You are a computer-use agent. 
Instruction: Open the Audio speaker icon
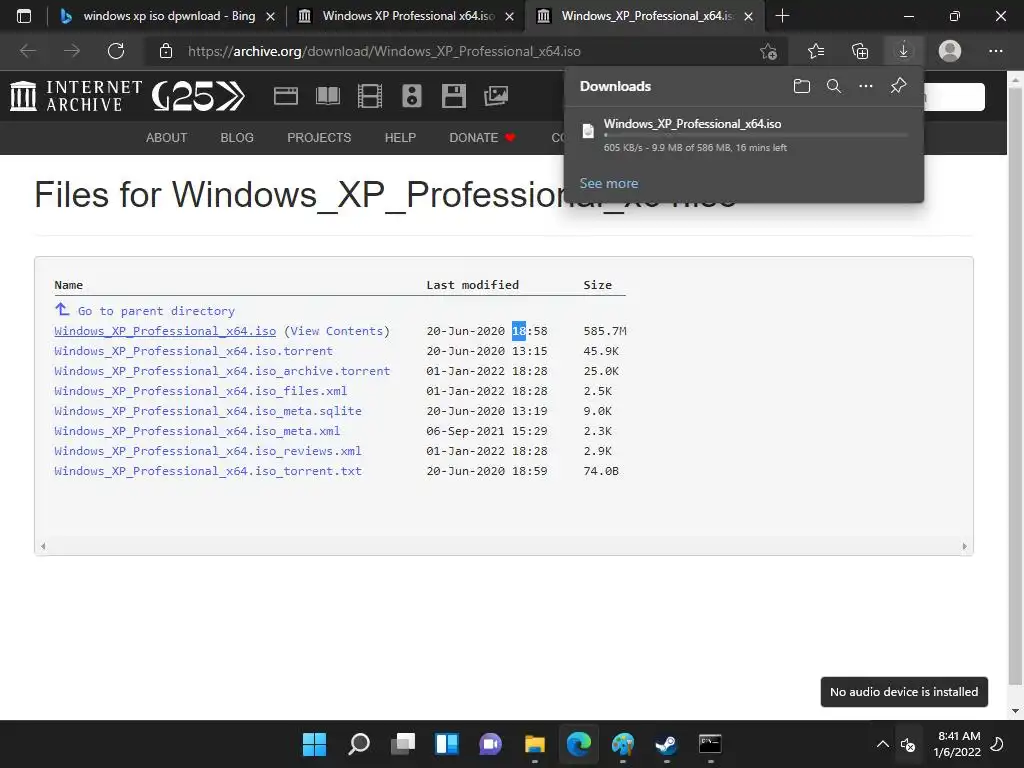tap(411, 96)
